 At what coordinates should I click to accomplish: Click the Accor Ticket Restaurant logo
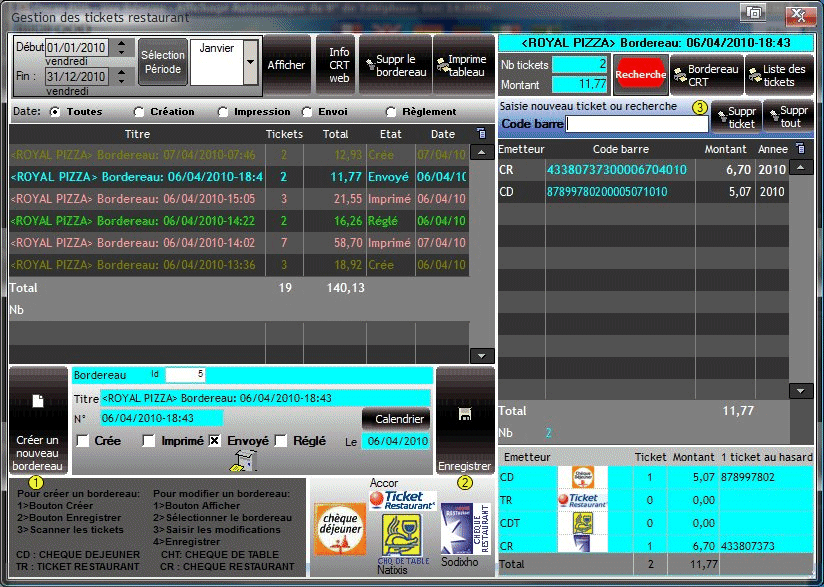pos(402,500)
